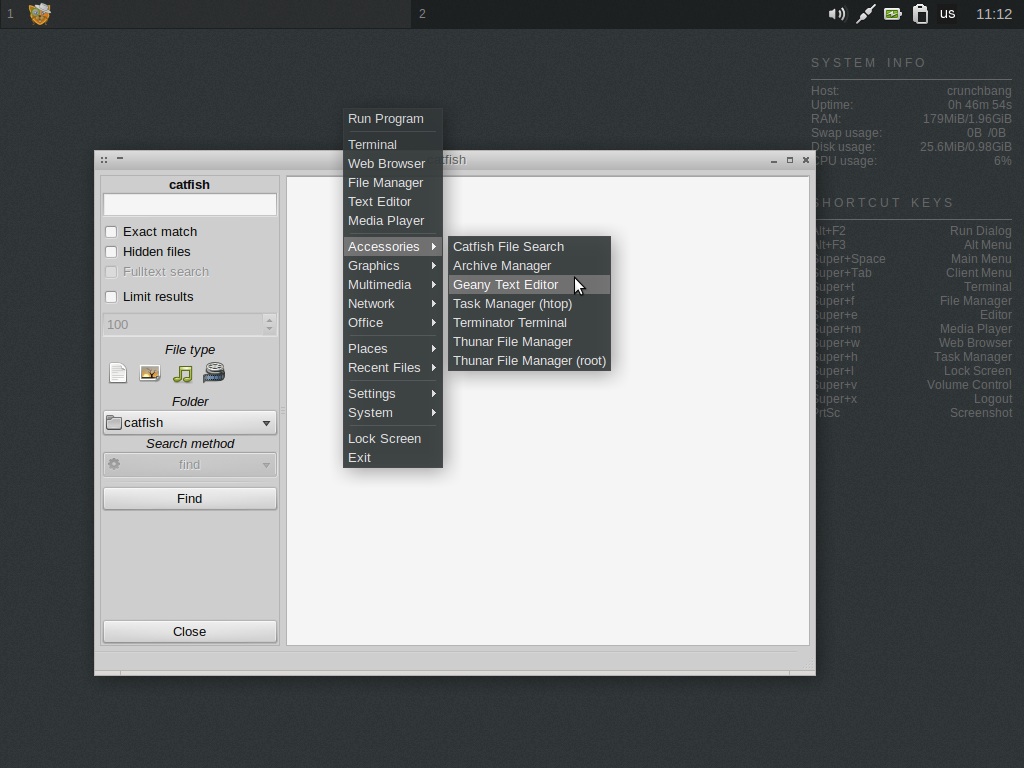
Task: Launch Terminator Terminal
Action: (529, 323)
